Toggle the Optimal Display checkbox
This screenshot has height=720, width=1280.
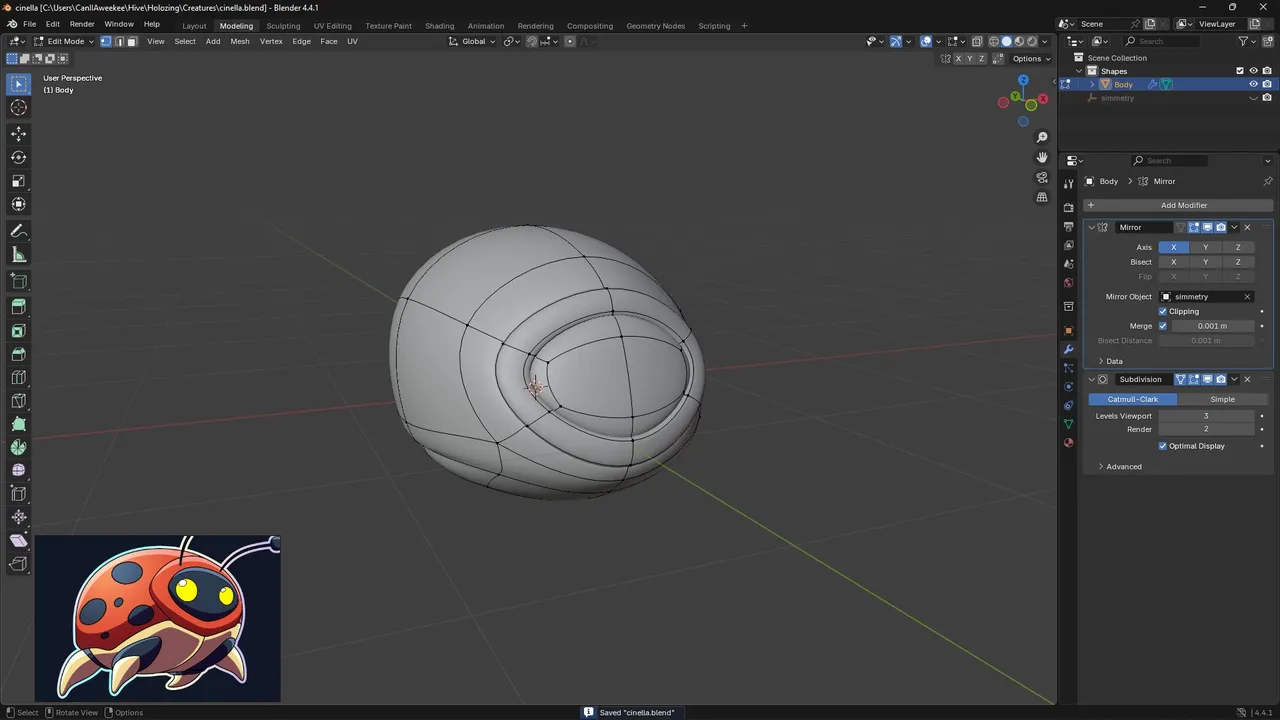[1163, 446]
